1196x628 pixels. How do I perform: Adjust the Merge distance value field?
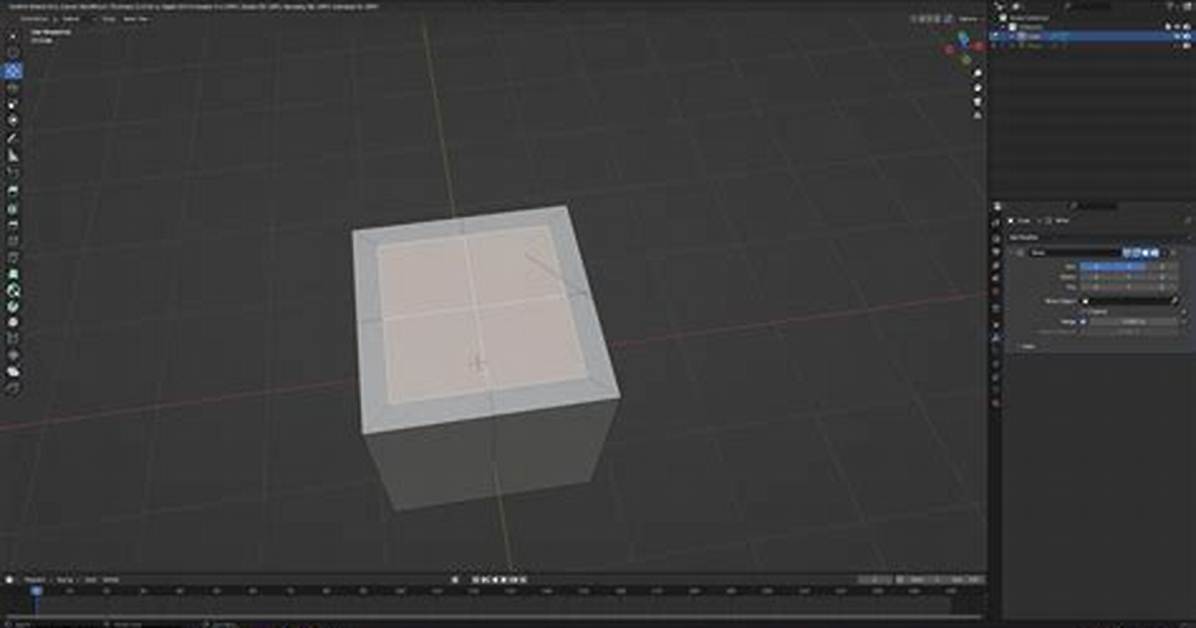pyautogui.click(x=1133, y=321)
